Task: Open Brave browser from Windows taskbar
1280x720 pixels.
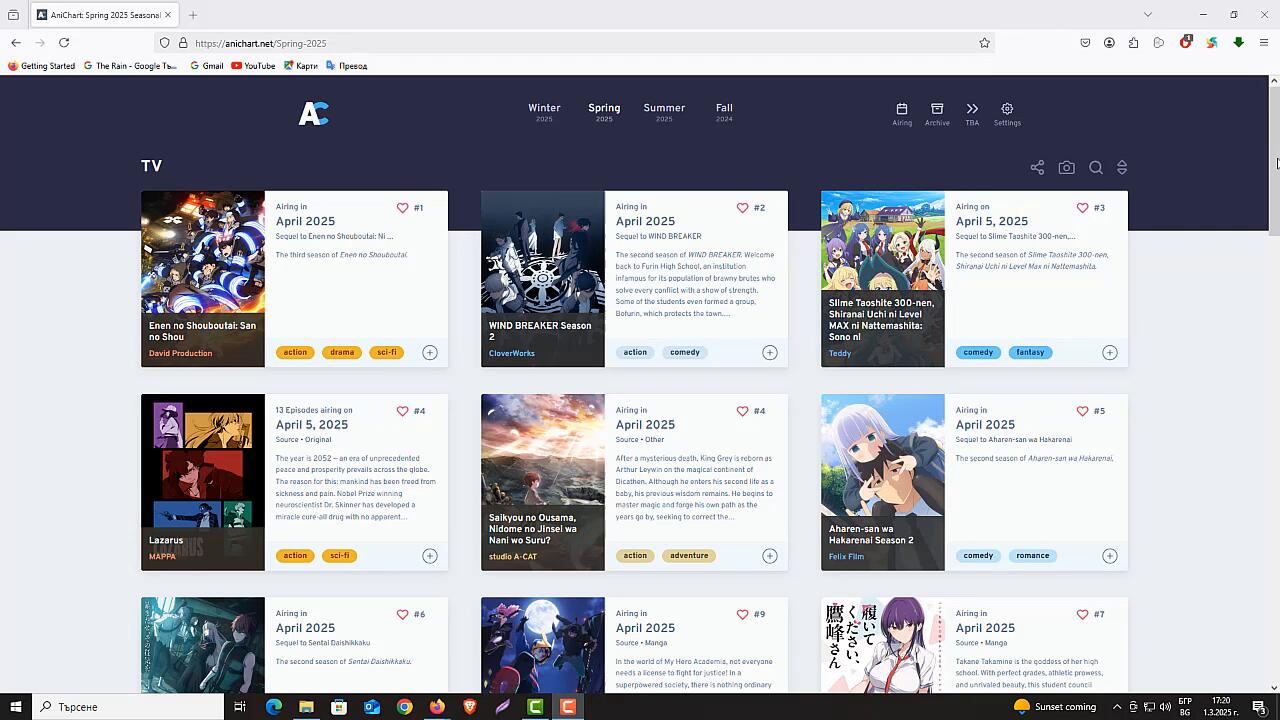Action: (470, 707)
